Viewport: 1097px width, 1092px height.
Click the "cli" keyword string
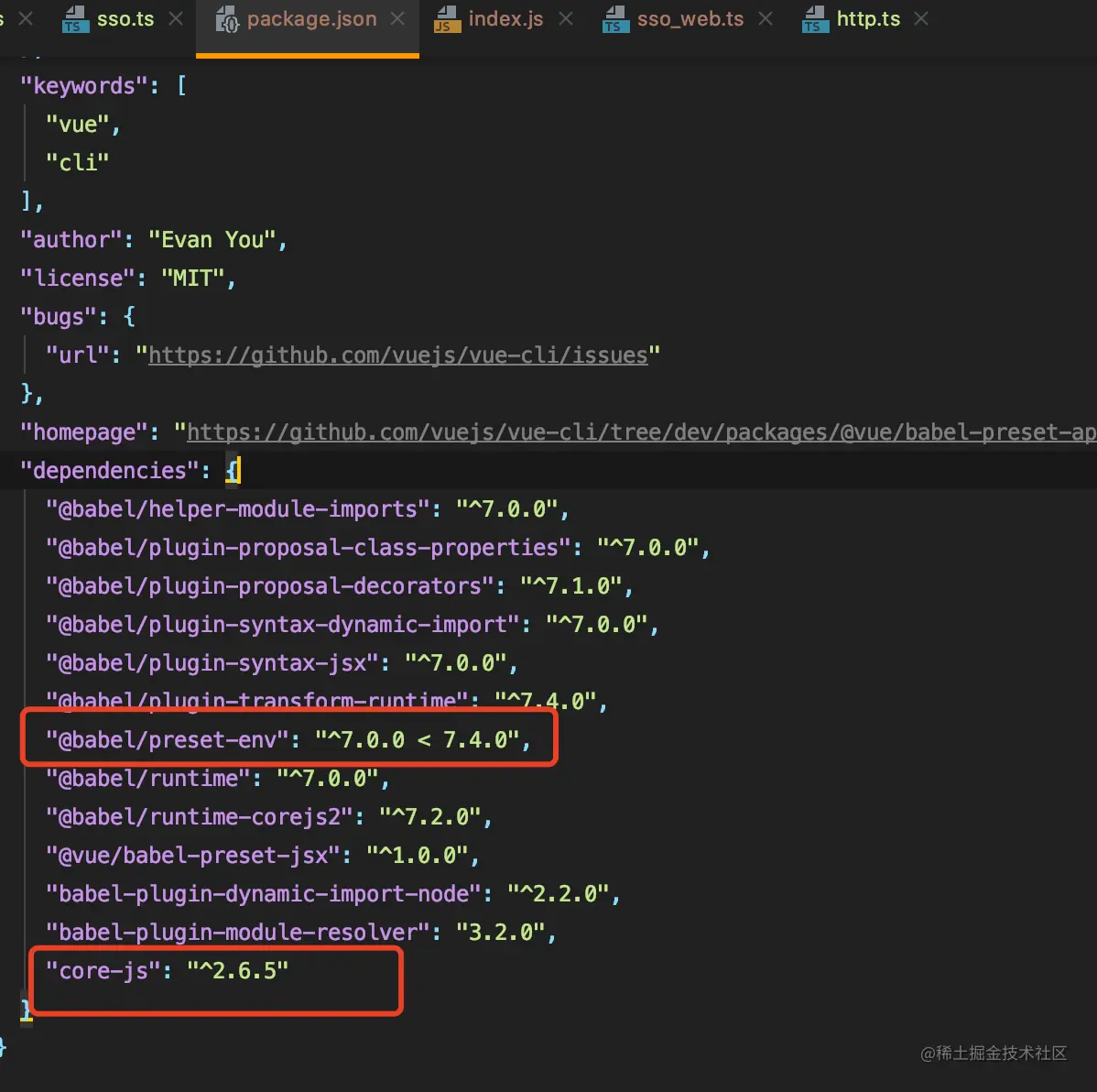pyautogui.click(x=77, y=163)
